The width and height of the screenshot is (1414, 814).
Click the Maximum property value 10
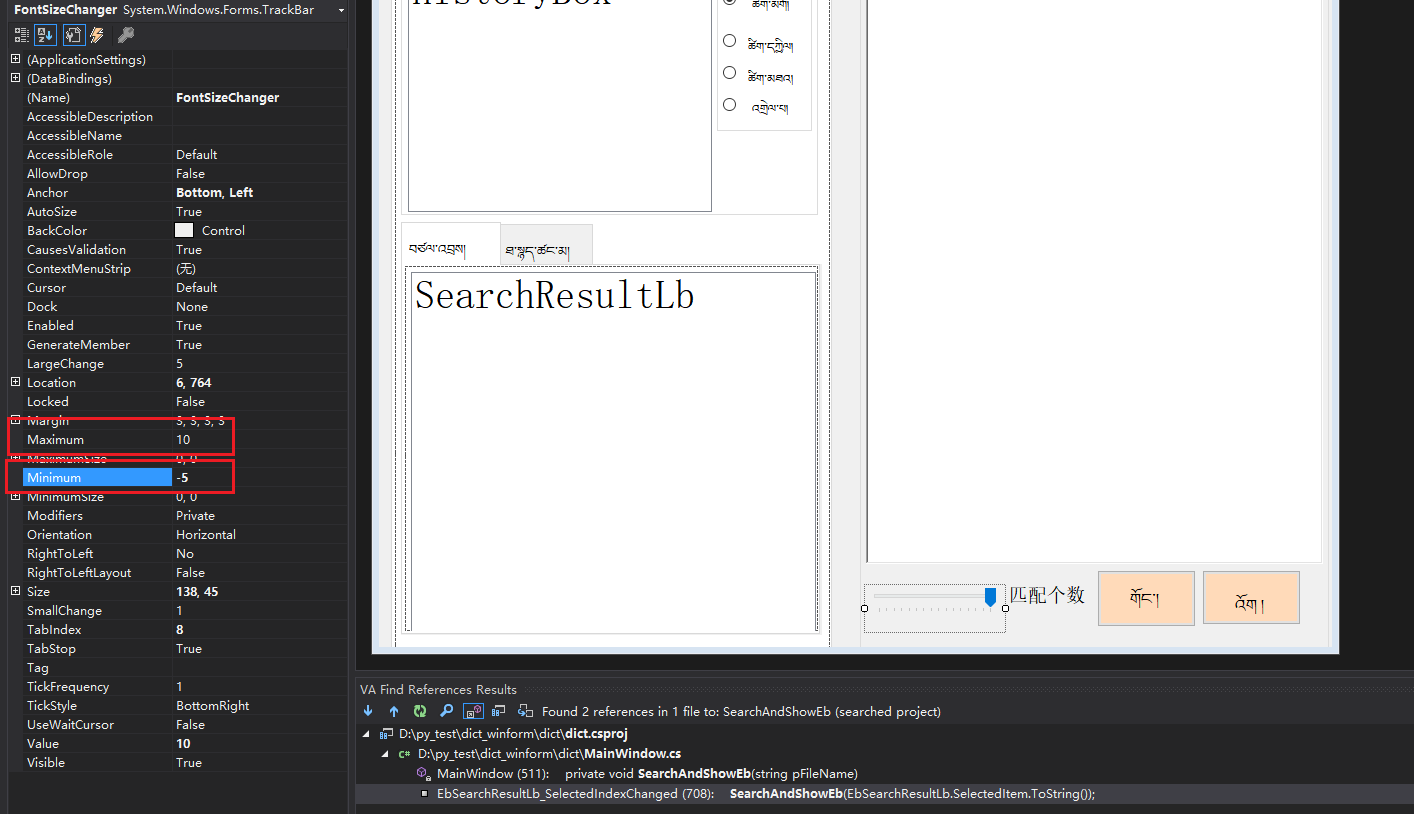coord(260,439)
